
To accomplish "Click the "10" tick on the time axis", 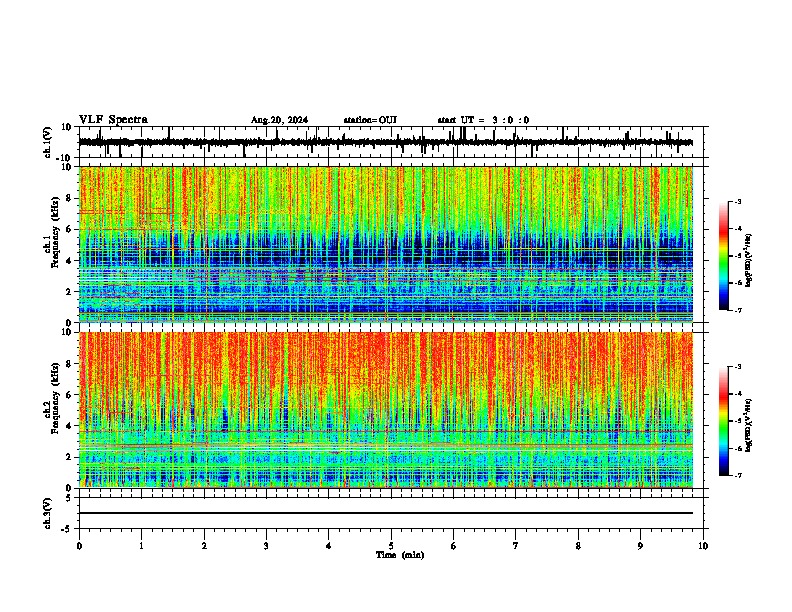I will coord(703,546).
